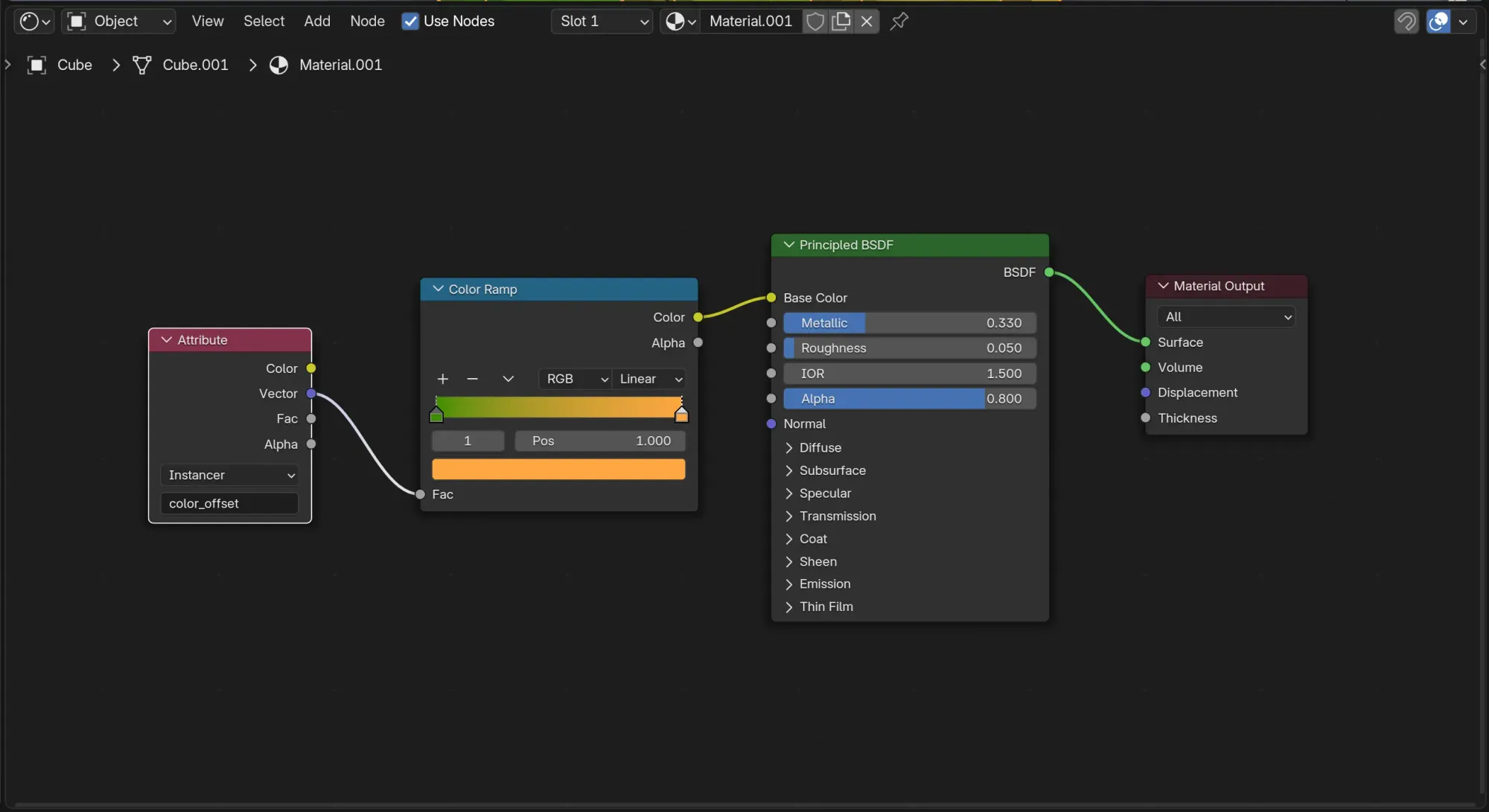Collapse the Attribute node
Image resolution: width=1489 pixels, height=812 pixels.
click(x=166, y=339)
